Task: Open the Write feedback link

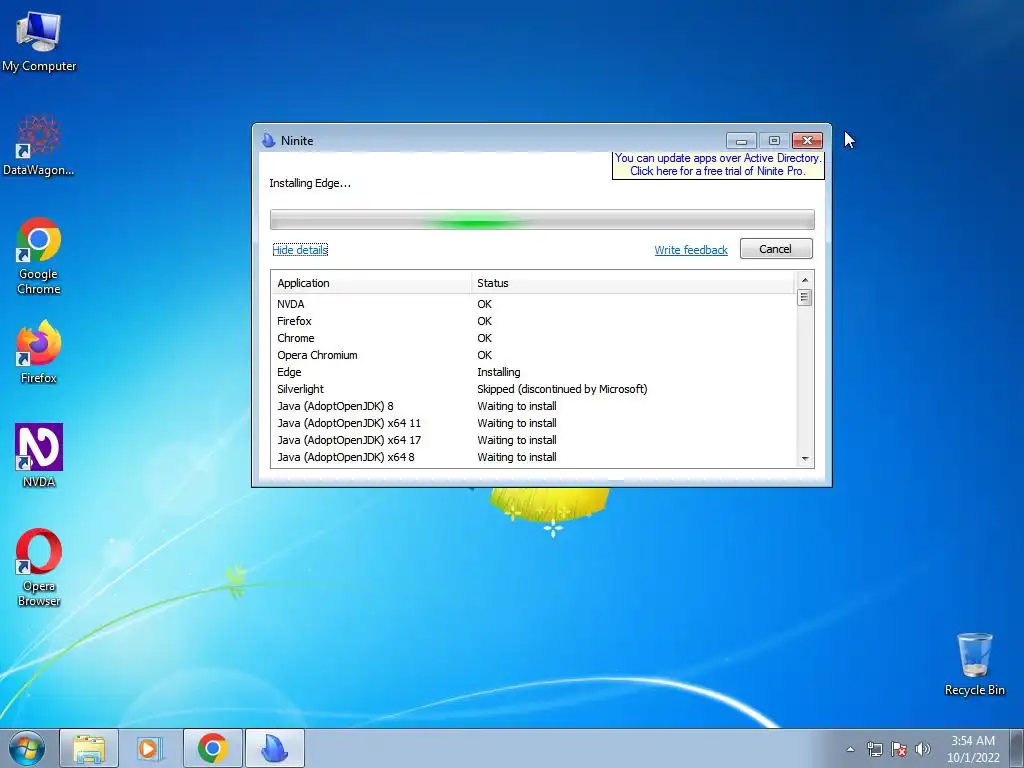Action: (691, 250)
